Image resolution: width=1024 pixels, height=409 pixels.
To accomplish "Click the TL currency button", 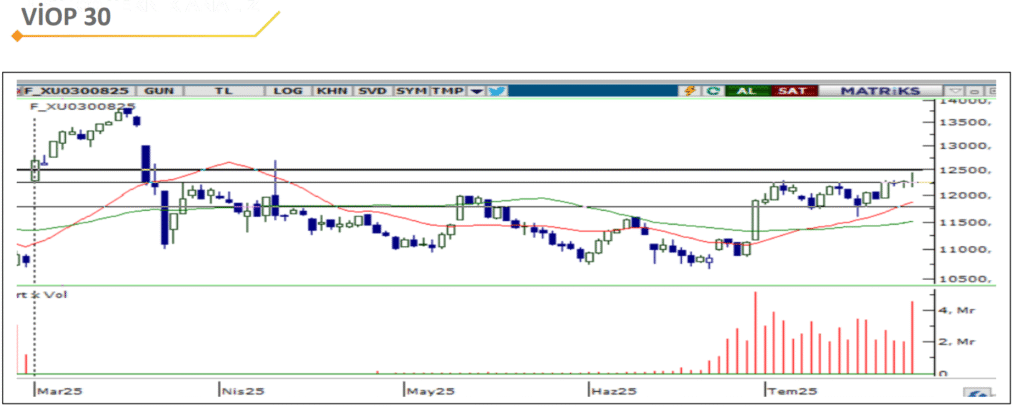I will 224,91.
